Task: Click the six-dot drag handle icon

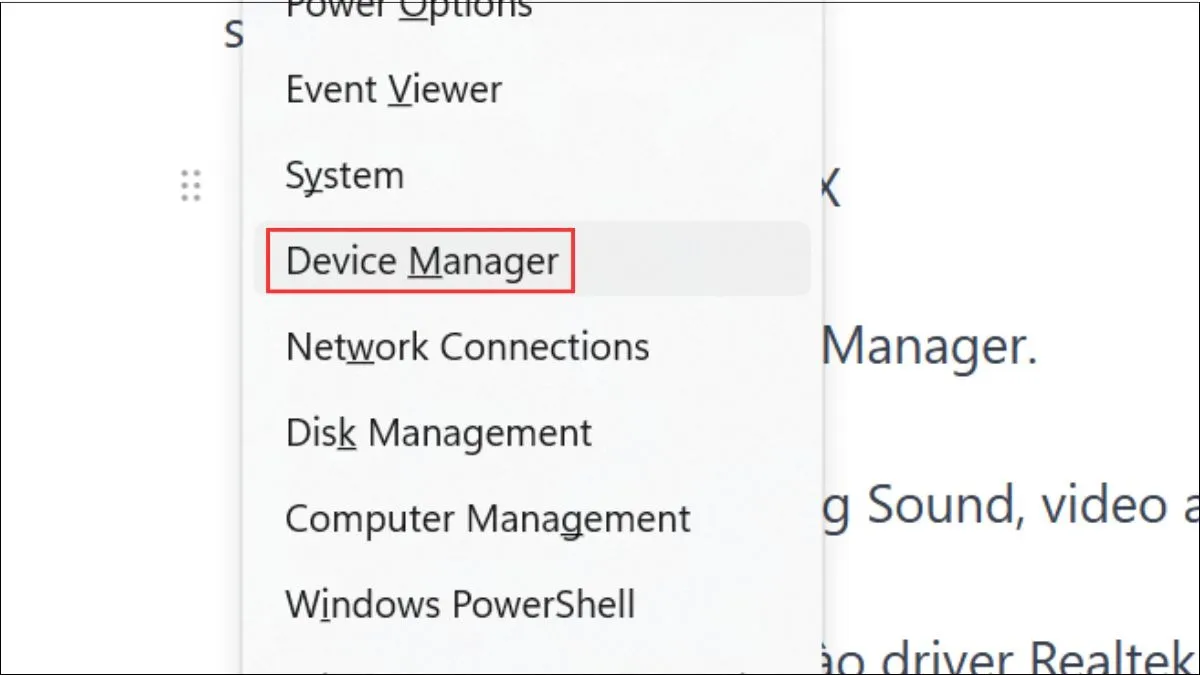Action: tap(190, 186)
